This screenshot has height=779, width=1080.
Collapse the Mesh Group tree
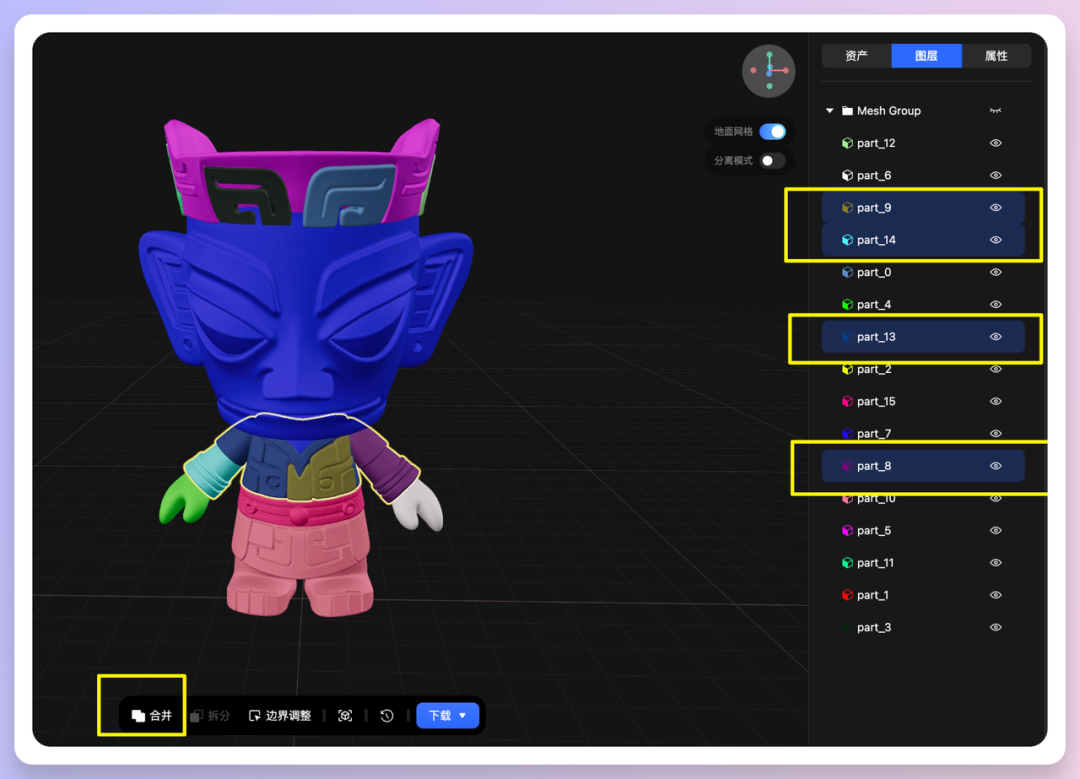coord(829,111)
